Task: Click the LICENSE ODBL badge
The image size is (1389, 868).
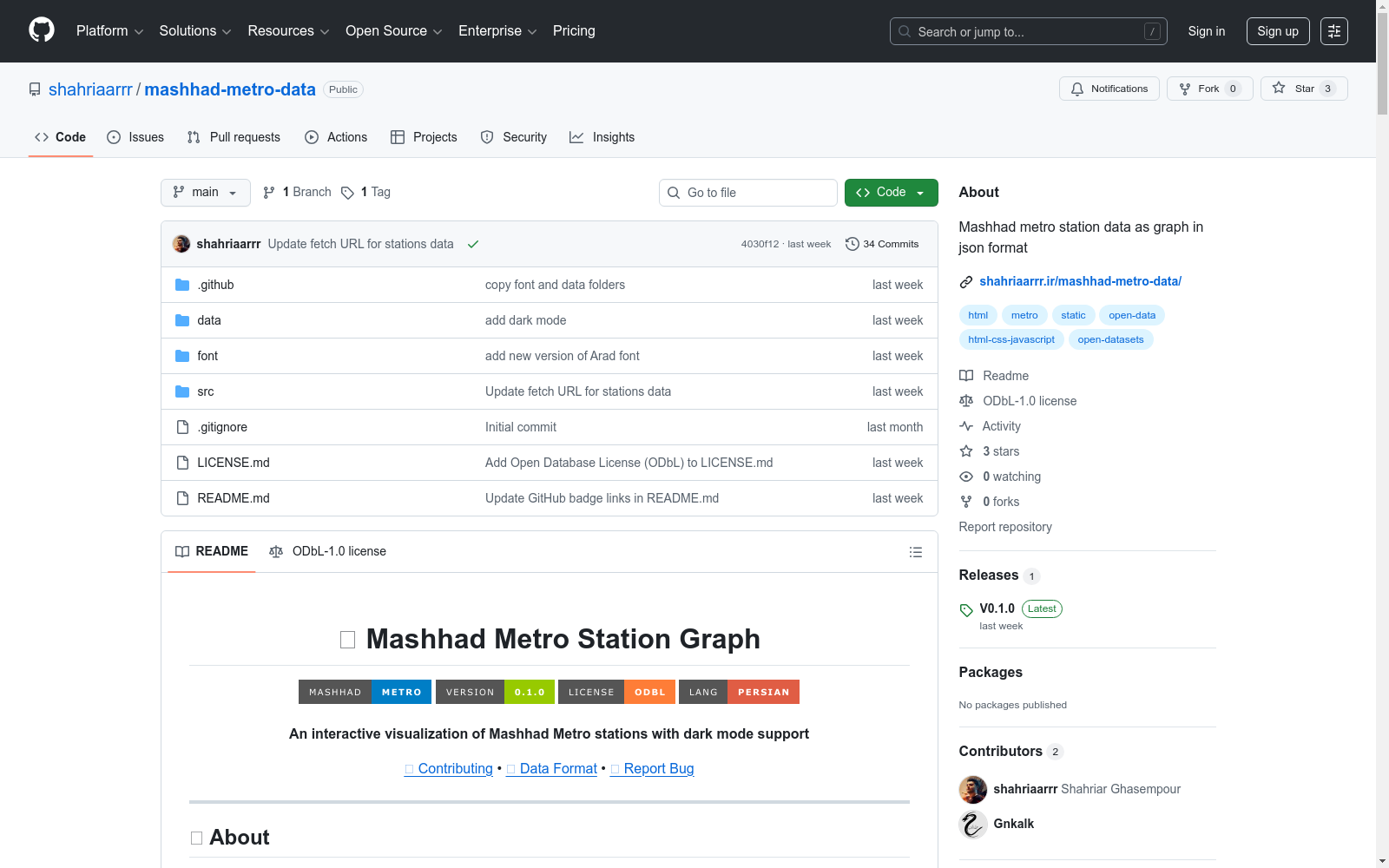Action: click(616, 692)
